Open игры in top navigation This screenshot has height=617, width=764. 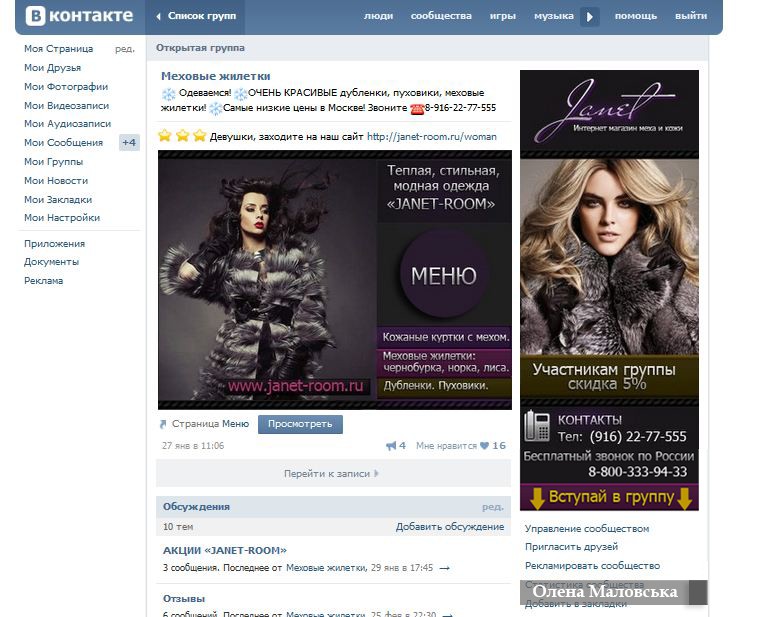click(503, 16)
